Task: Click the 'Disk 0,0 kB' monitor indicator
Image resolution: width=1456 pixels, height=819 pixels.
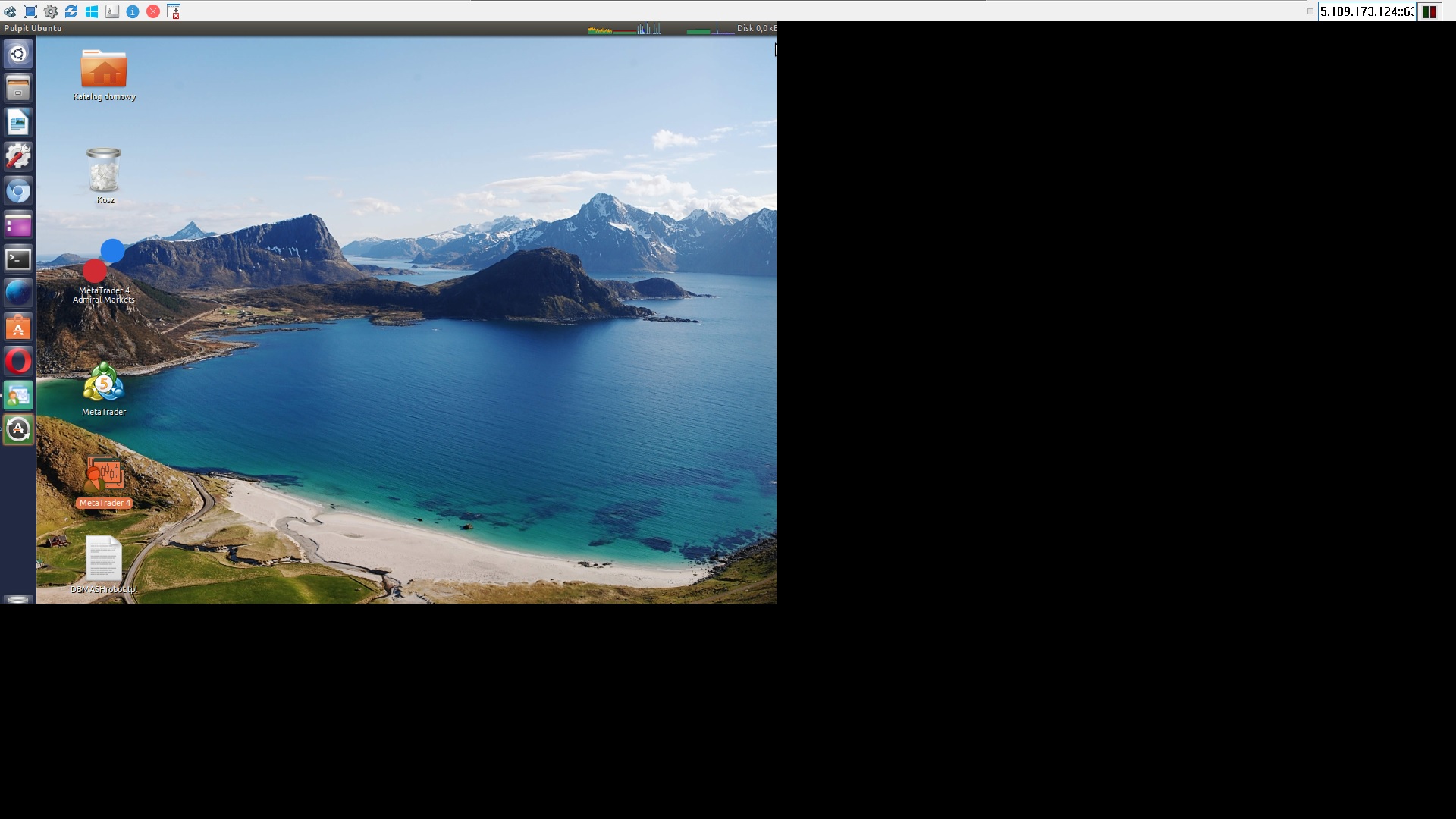Action: pos(756,28)
